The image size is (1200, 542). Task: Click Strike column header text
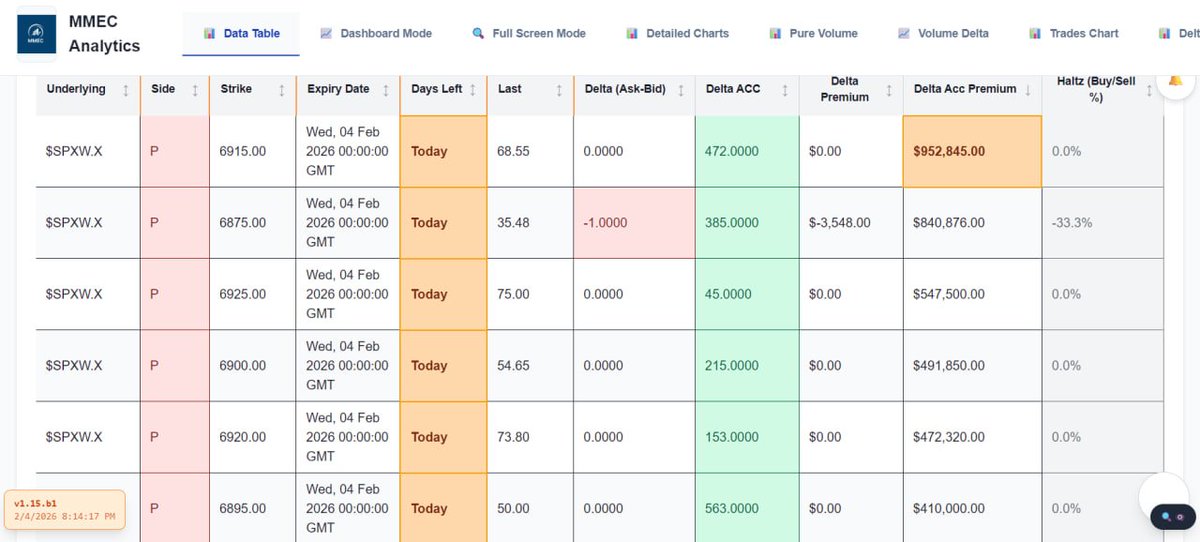click(236, 89)
